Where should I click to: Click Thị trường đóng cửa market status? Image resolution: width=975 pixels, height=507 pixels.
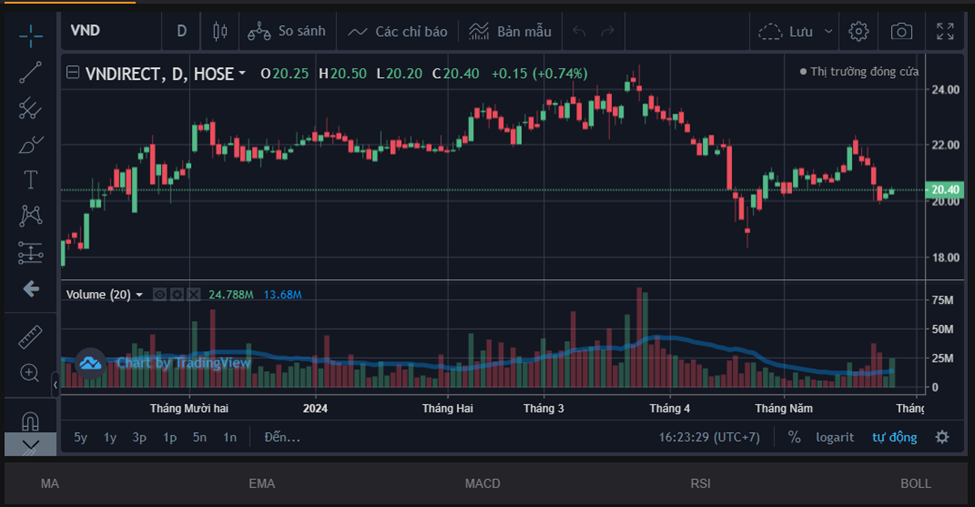(859, 72)
